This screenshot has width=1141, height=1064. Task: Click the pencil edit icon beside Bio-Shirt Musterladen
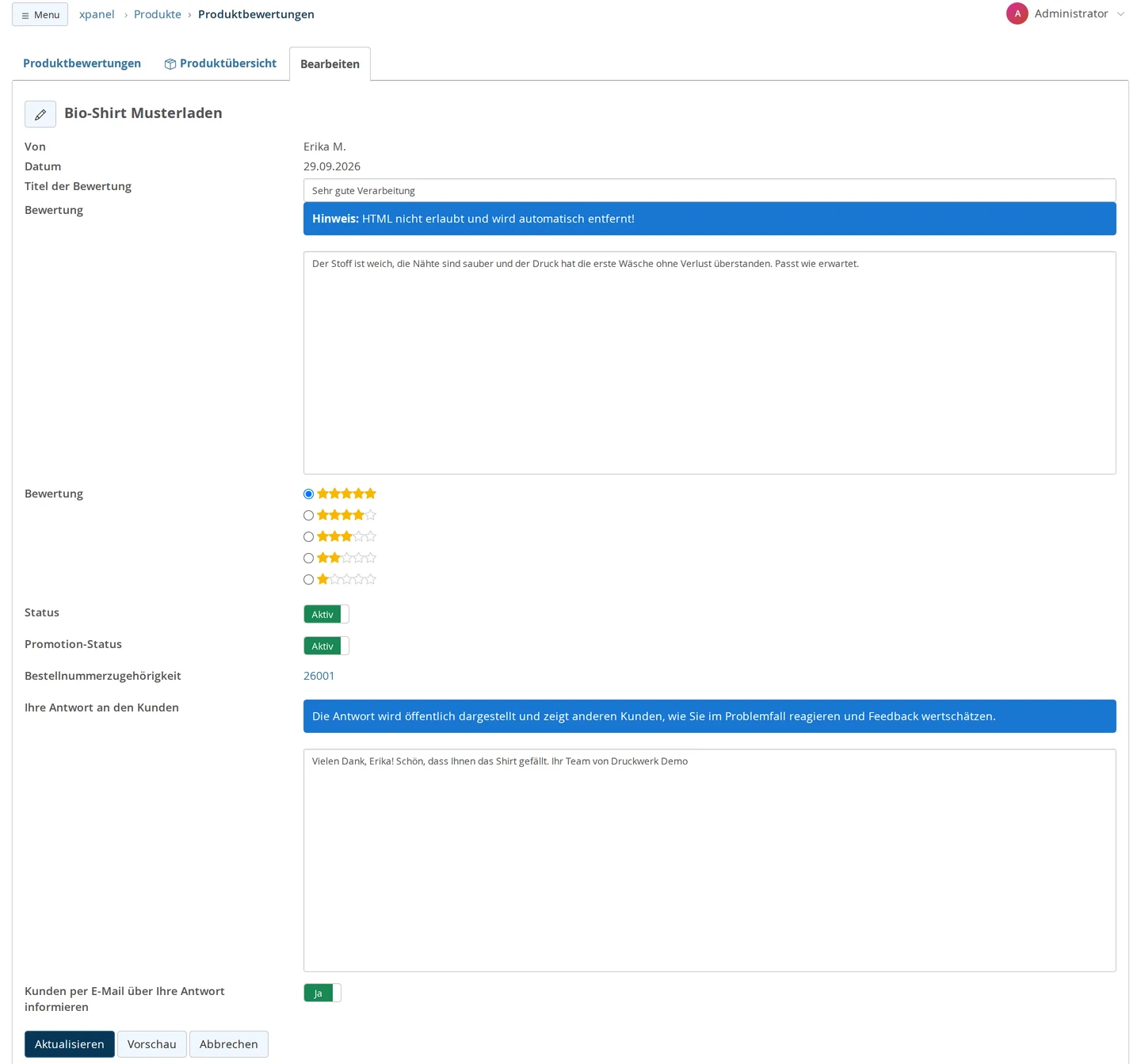(x=40, y=114)
